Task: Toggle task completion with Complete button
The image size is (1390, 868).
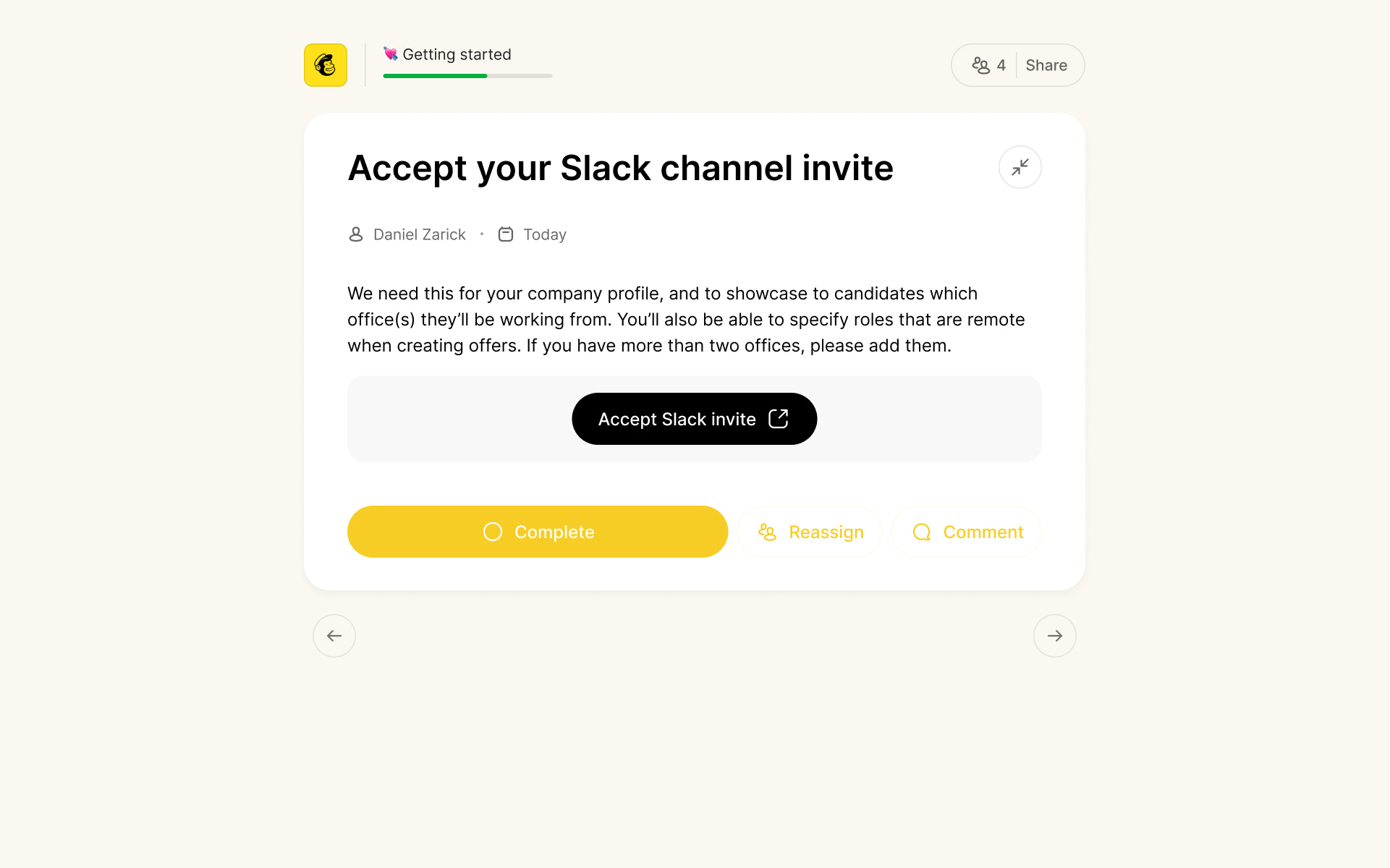Action: [537, 531]
